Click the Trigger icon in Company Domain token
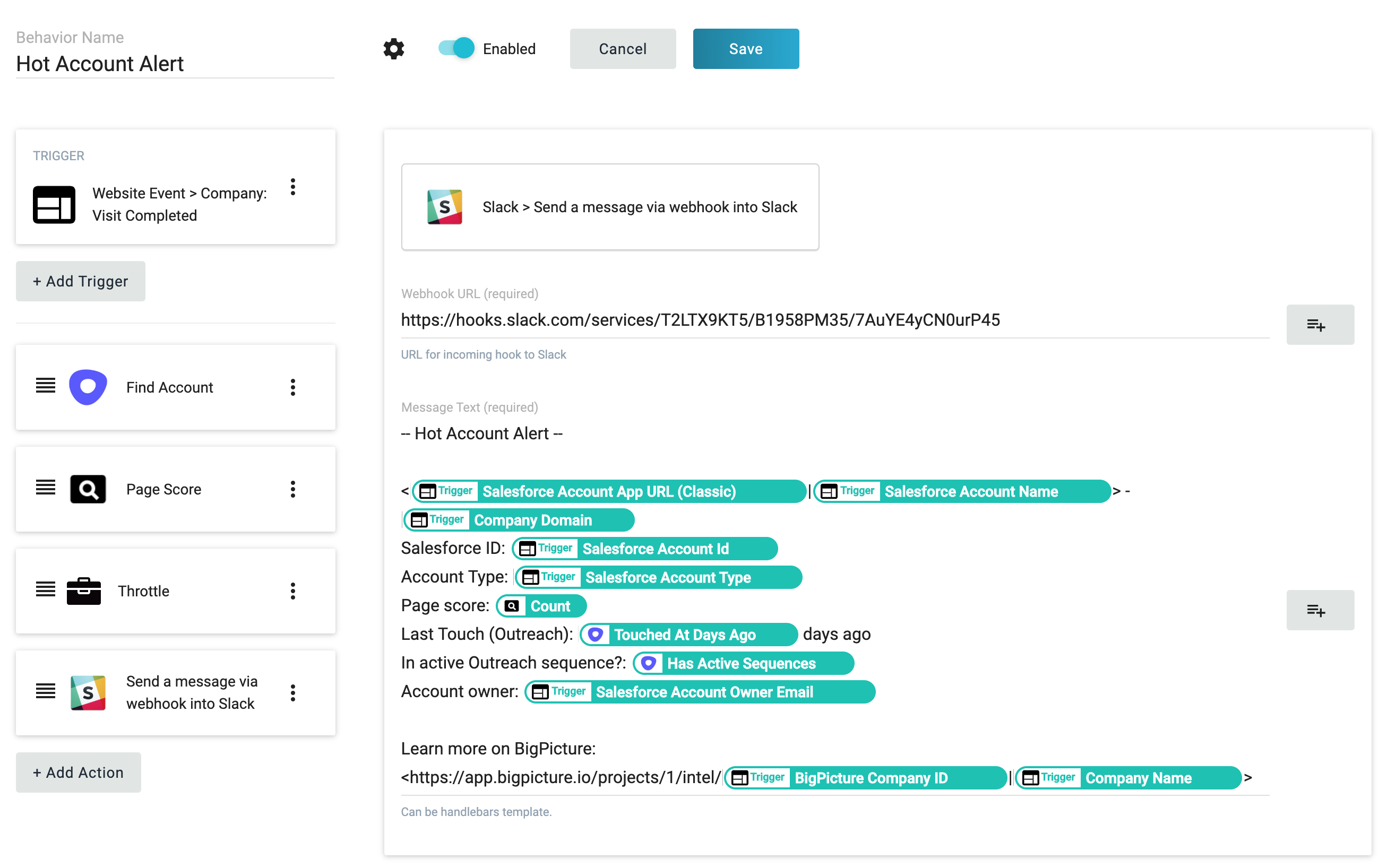 pos(419,520)
